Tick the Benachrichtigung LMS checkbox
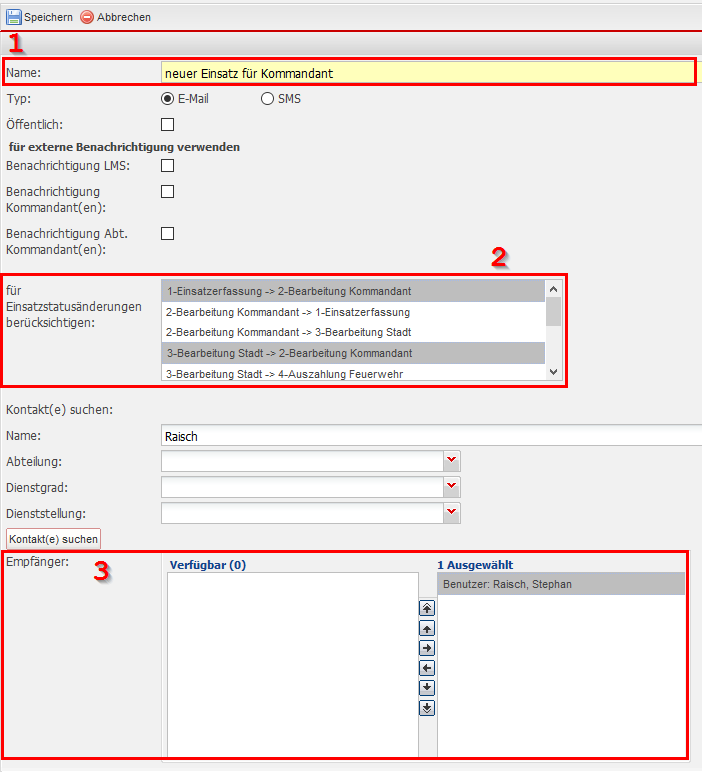Image resolution: width=702 pixels, height=772 pixels. click(168, 165)
